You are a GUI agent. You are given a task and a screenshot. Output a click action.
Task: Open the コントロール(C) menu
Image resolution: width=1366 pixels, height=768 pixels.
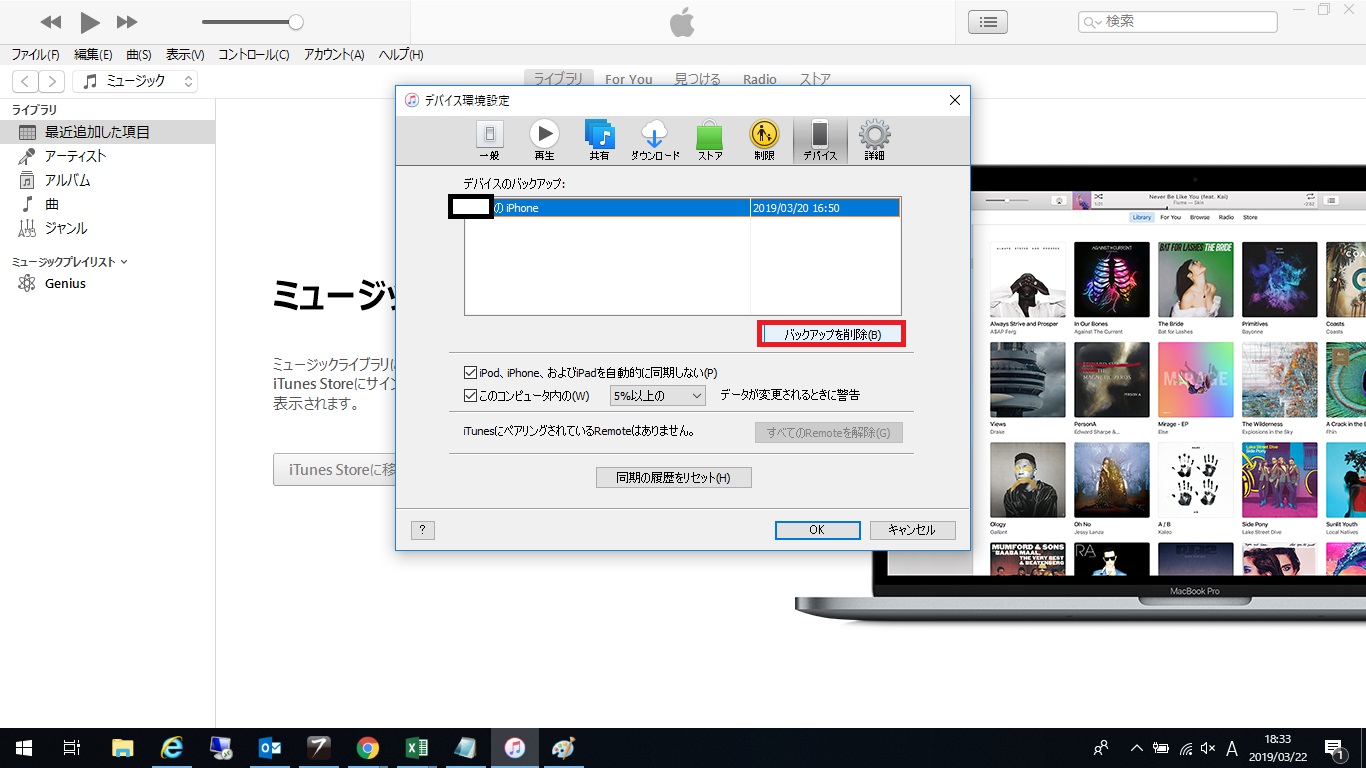coord(254,55)
